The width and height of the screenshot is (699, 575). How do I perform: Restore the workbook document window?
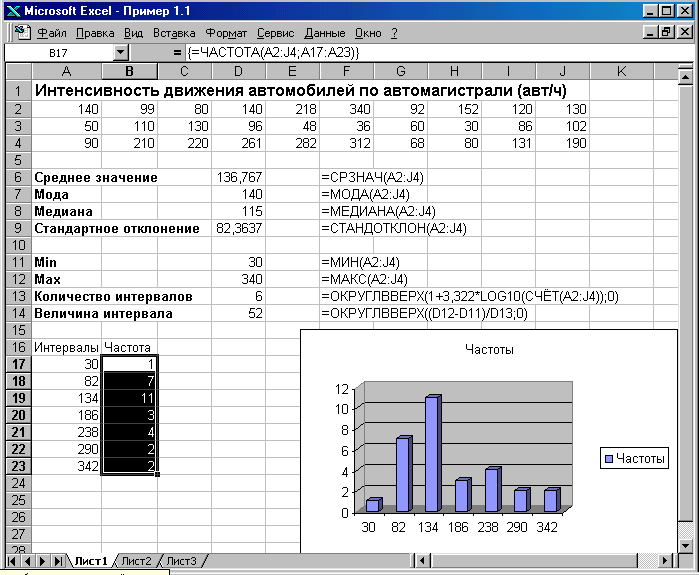666,32
